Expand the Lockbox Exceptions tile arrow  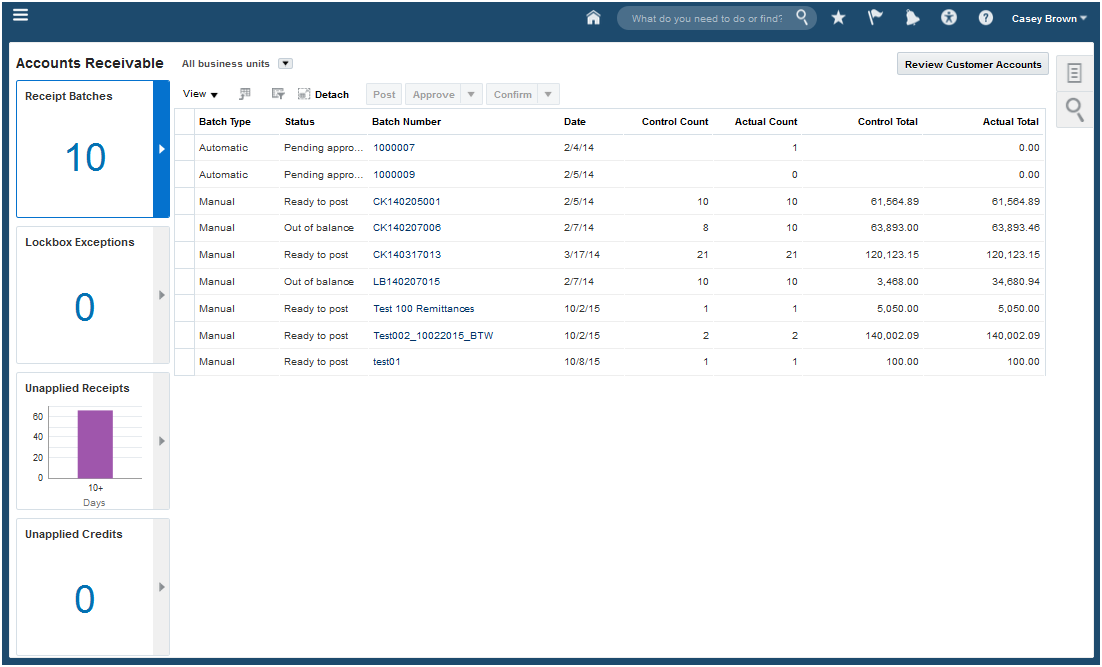162,295
